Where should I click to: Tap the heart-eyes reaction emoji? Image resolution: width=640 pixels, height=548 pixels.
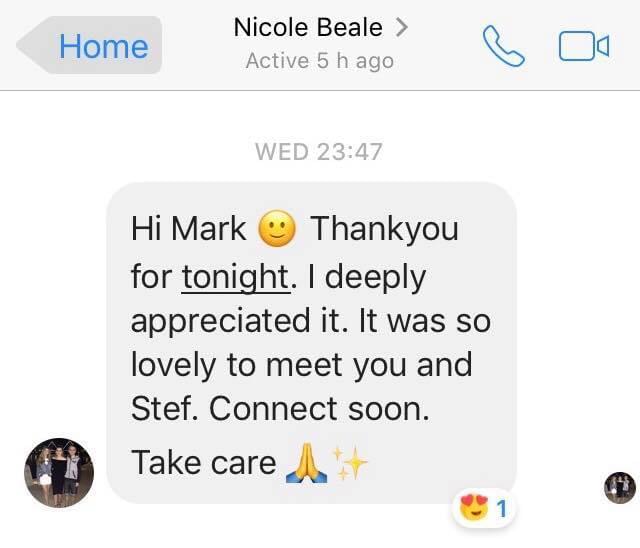pyautogui.click(x=474, y=507)
